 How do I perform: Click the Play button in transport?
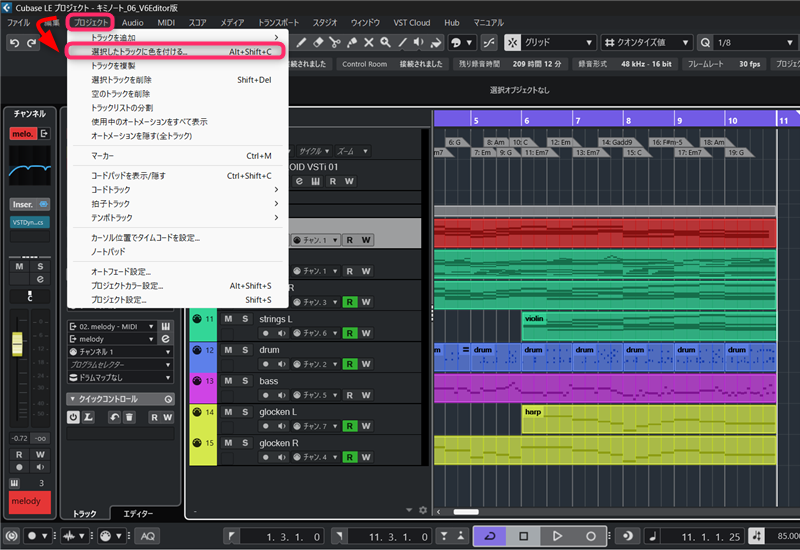coord(557,536)
